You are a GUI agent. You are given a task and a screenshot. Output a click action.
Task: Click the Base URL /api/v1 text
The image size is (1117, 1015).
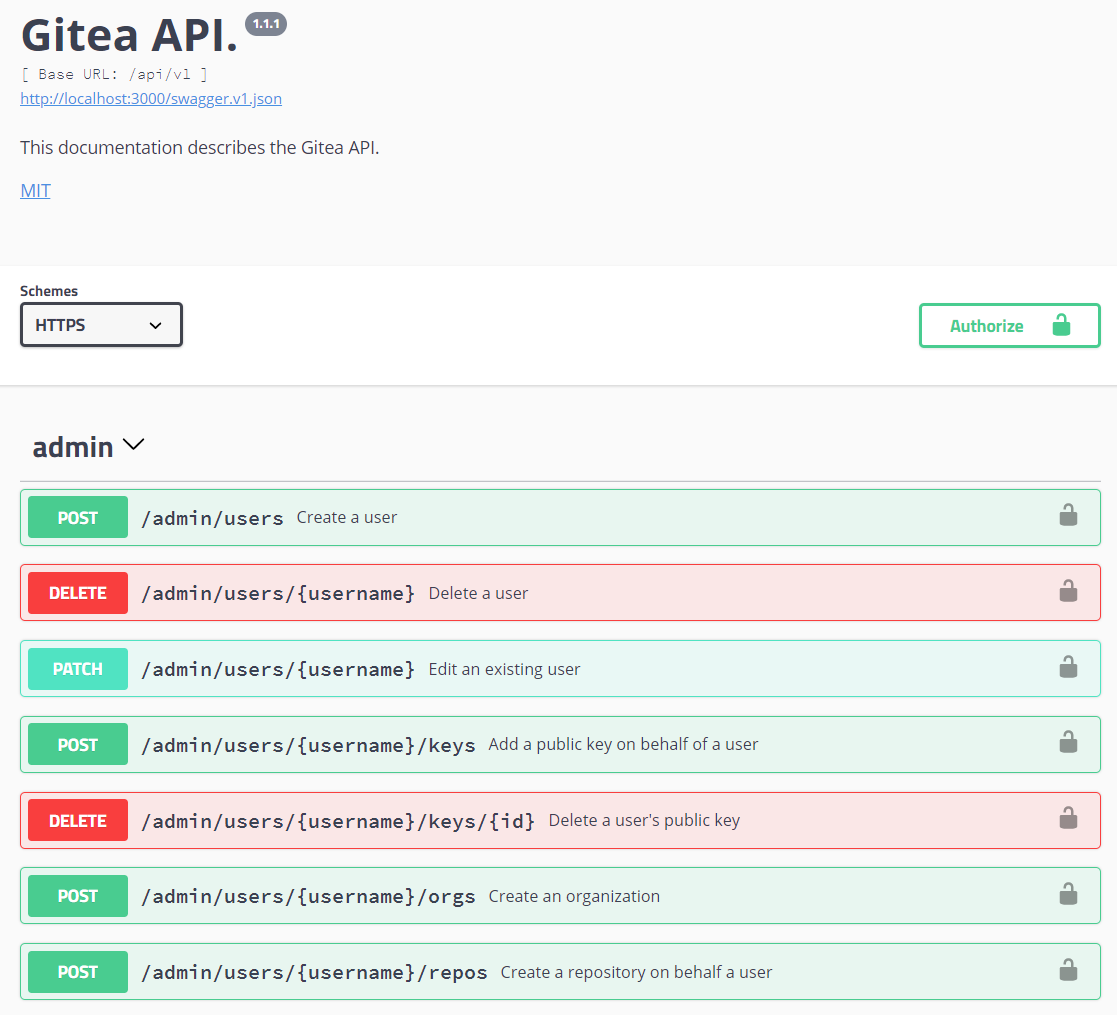click(x=114, y=74)
